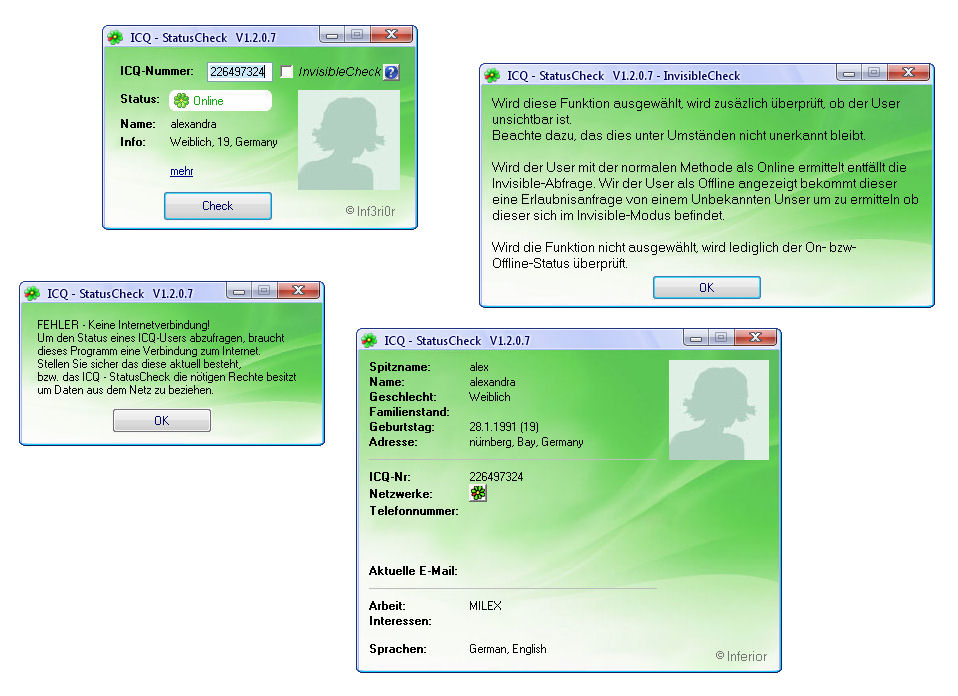Confirm OK in the InvisibleCheck explanation dialog

click(x=706, y=288)
